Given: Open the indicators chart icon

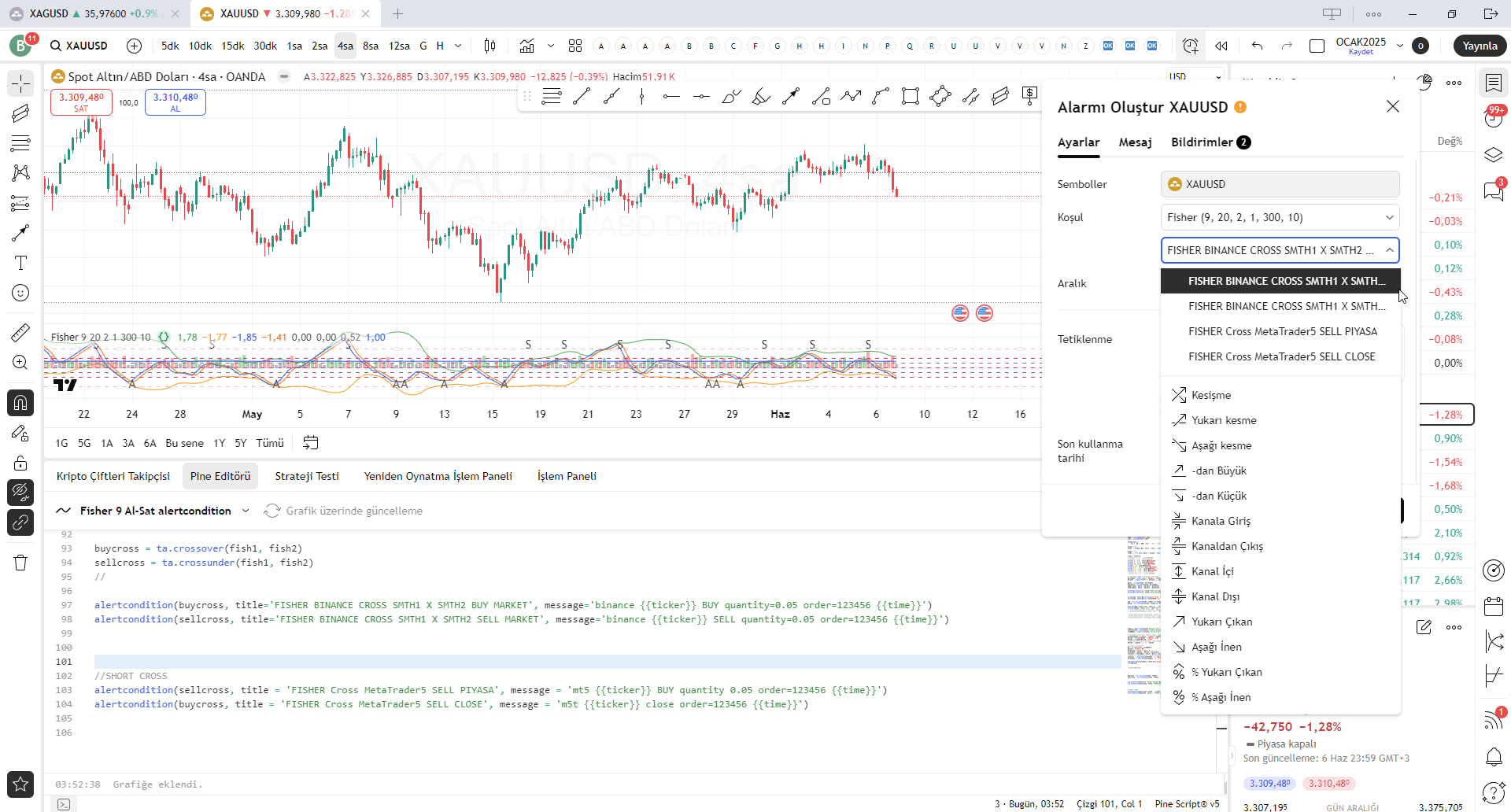Looking at the screenshot, I should tap(526, 46).
